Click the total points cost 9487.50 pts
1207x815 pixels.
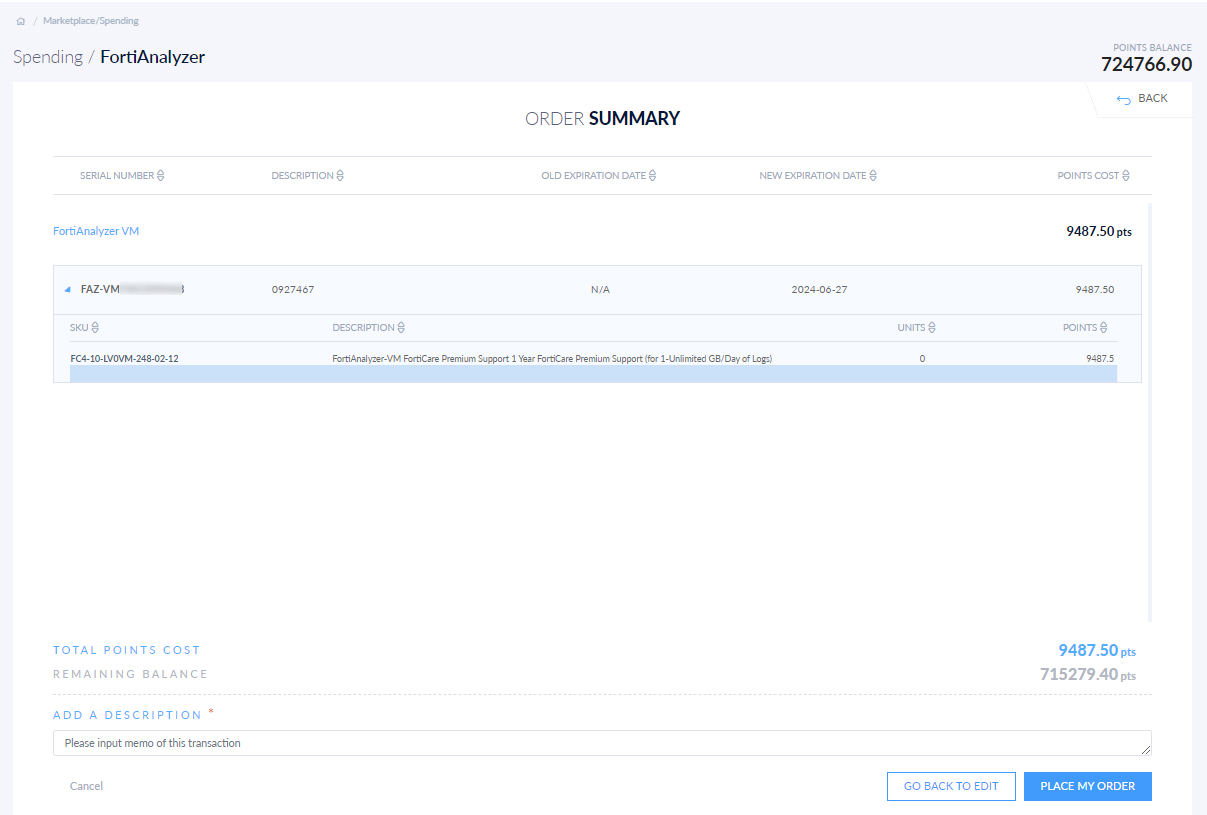tap(1097, 650)
